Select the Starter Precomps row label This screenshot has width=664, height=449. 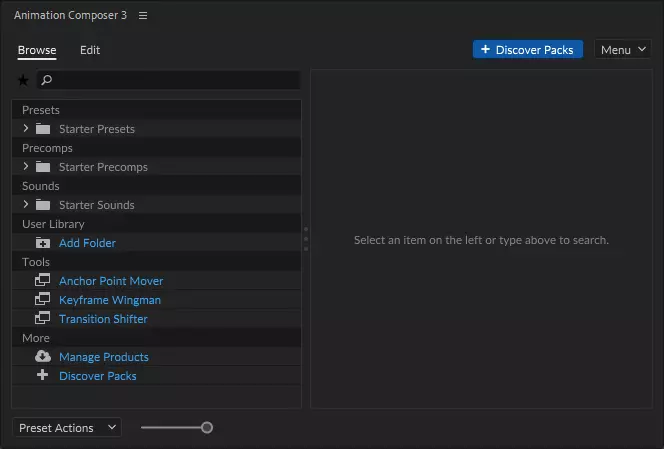tap(103, 167)
